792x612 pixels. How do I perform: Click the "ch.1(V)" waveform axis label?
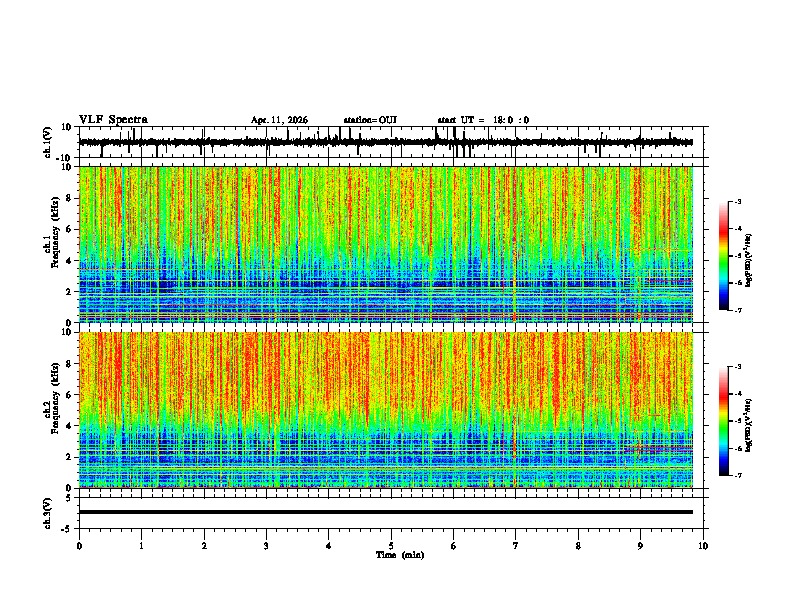click(48, 142)
